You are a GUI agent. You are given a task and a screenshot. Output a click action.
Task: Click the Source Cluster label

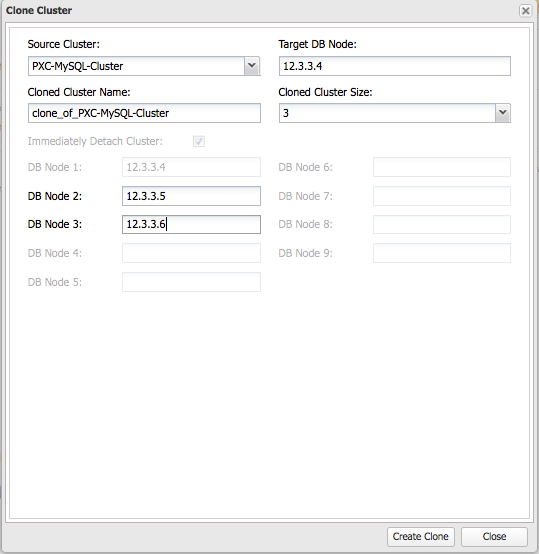point(64,44)
